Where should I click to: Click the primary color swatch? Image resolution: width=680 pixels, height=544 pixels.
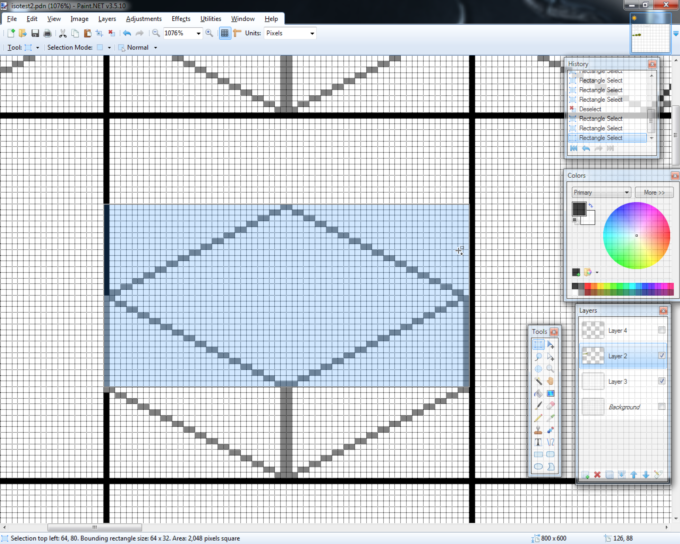[x=579, y=209]
